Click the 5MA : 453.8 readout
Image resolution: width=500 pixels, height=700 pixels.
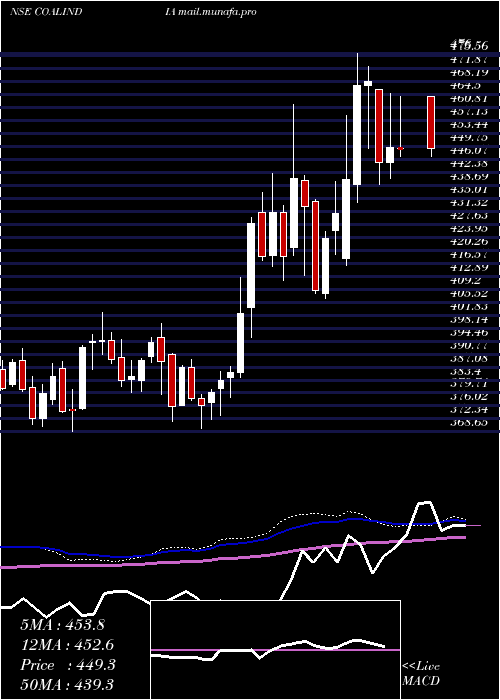[62, 625]
